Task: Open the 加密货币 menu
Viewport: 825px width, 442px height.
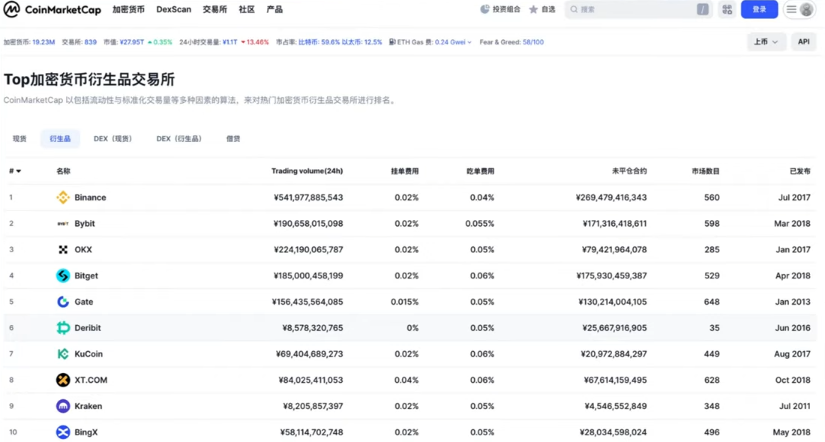Action: pyautogui.click(x=128, y=9)
